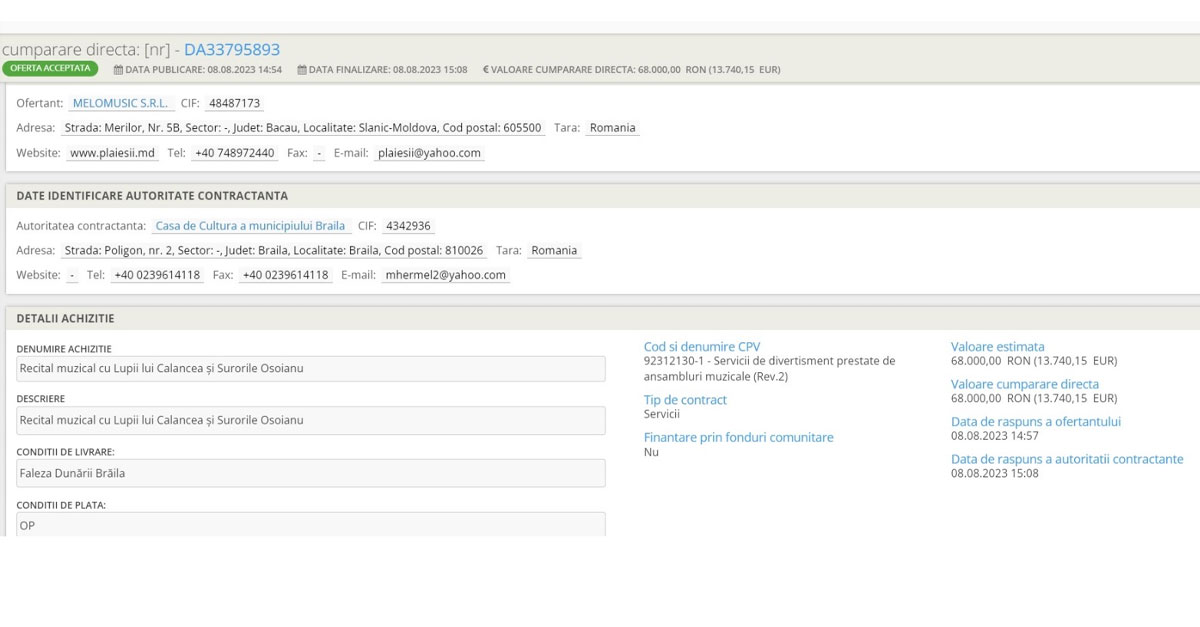Click Finantare prin fonduri comunitare label
Screen dimensions: 1200x627
(x=738, y=437)
